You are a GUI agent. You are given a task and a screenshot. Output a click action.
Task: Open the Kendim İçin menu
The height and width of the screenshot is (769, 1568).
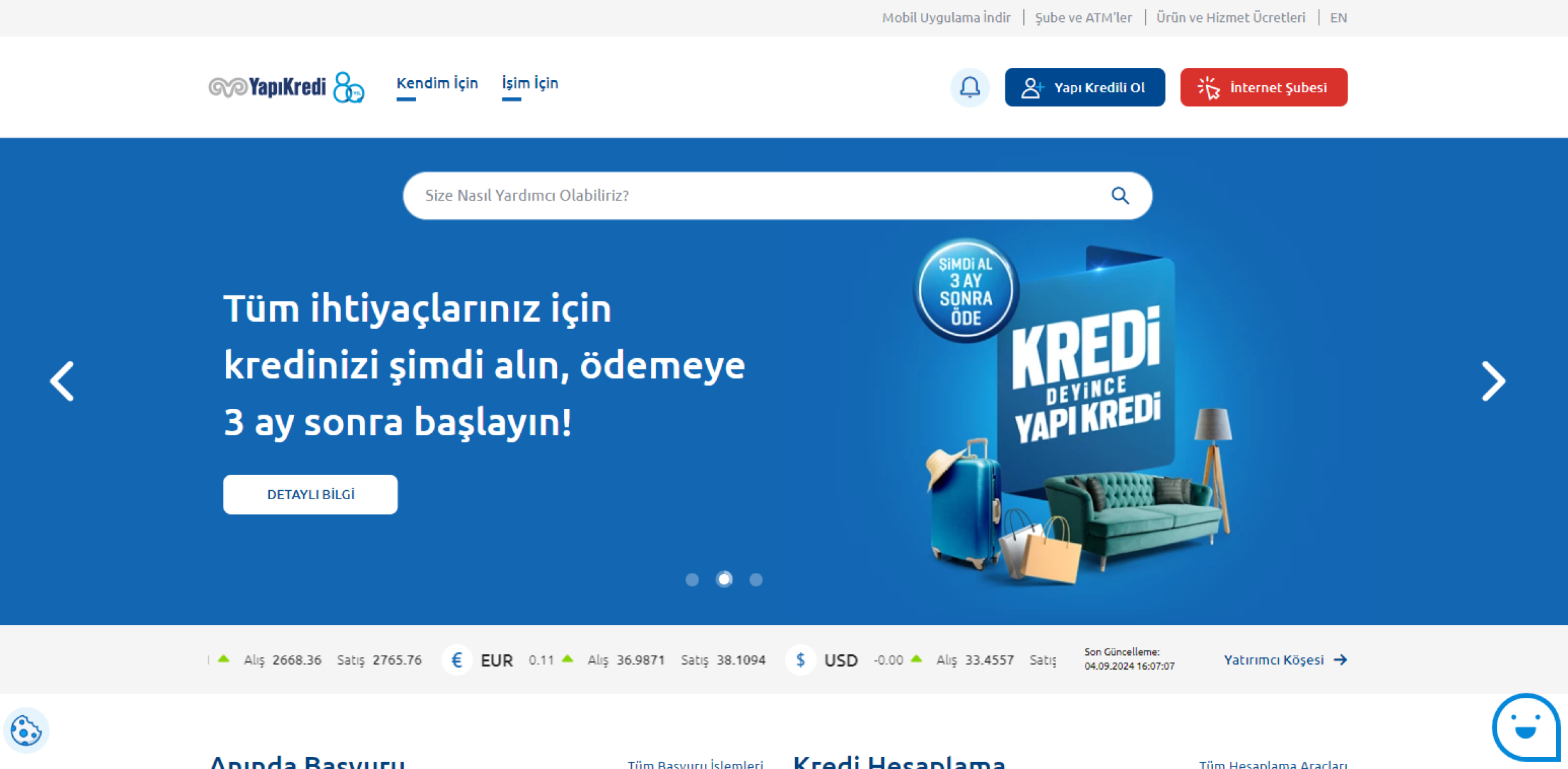[437, 83]
